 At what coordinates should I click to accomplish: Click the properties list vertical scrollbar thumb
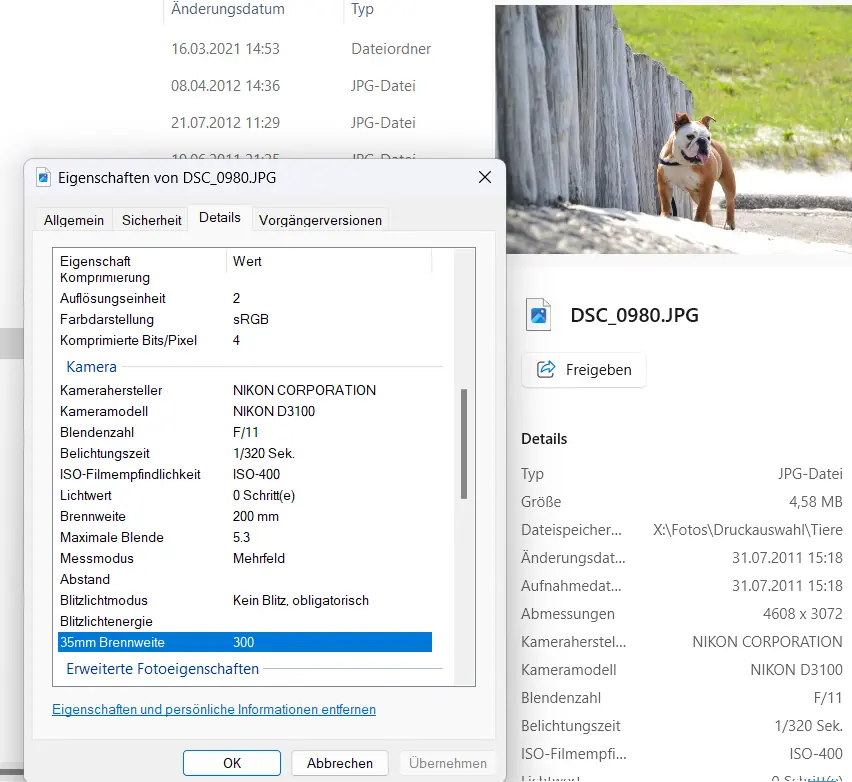[462, 444]
